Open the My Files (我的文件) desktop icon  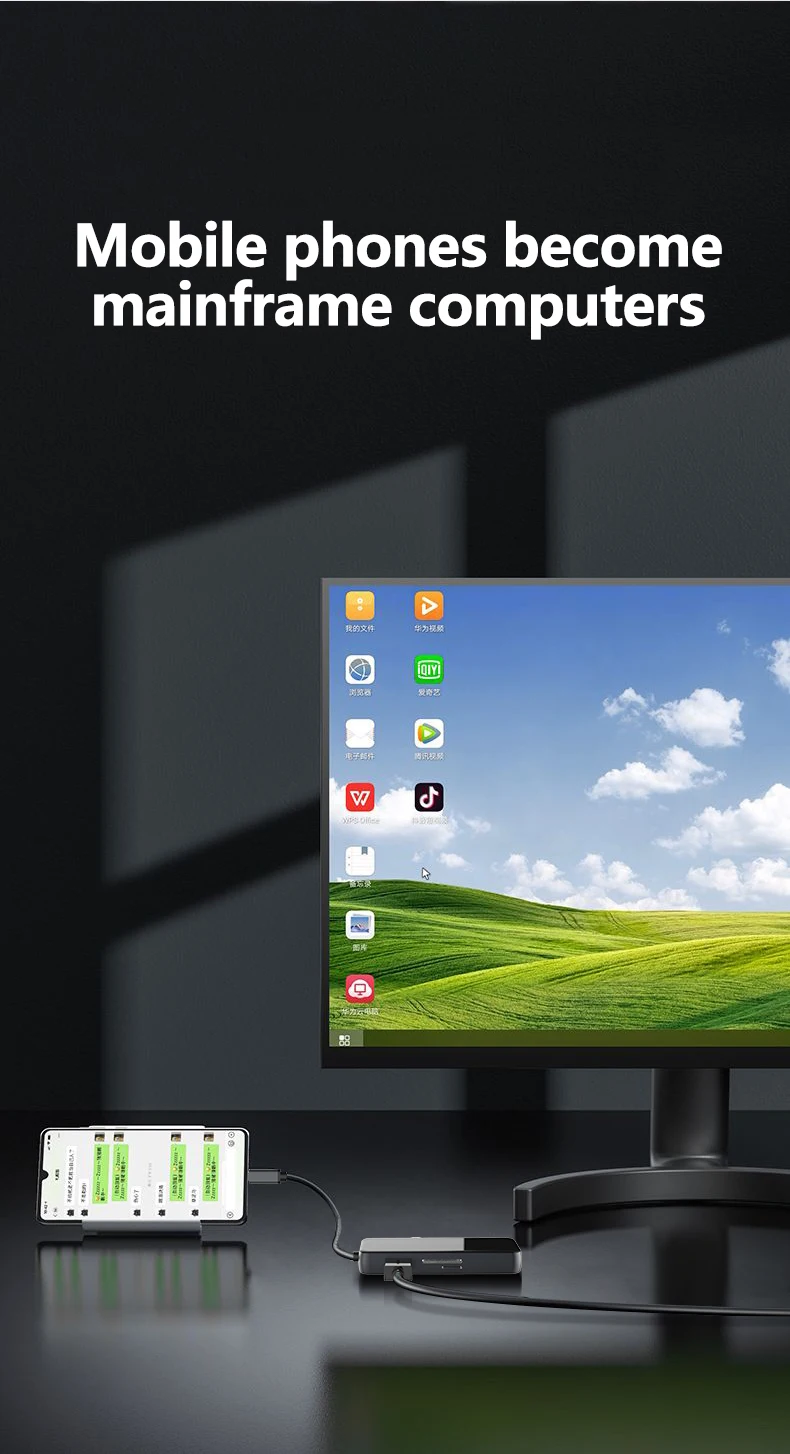click(360, 606)
